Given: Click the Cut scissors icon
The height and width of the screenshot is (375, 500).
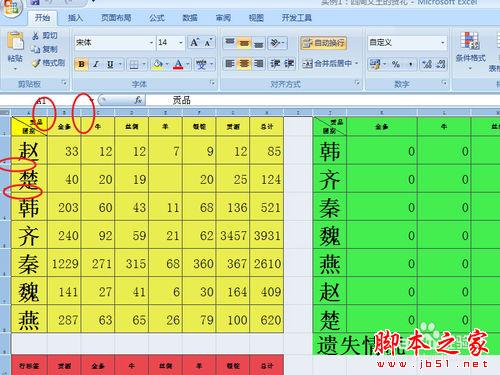Looking at the screenshot, I should pos(35,36).
